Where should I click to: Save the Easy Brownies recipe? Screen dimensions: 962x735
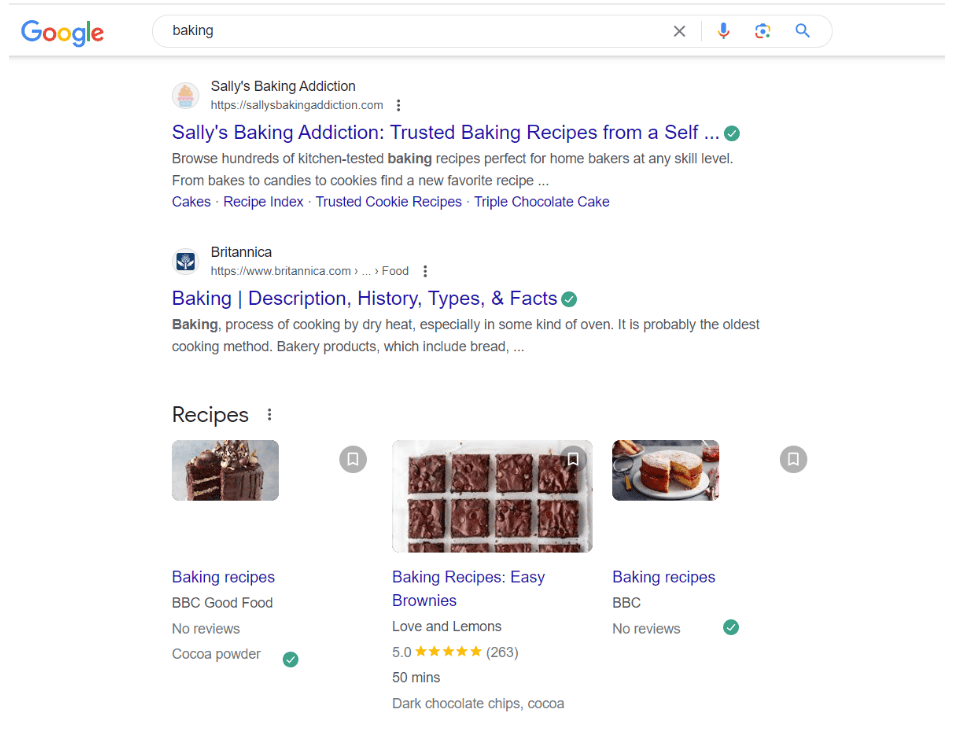click(573, 459)
